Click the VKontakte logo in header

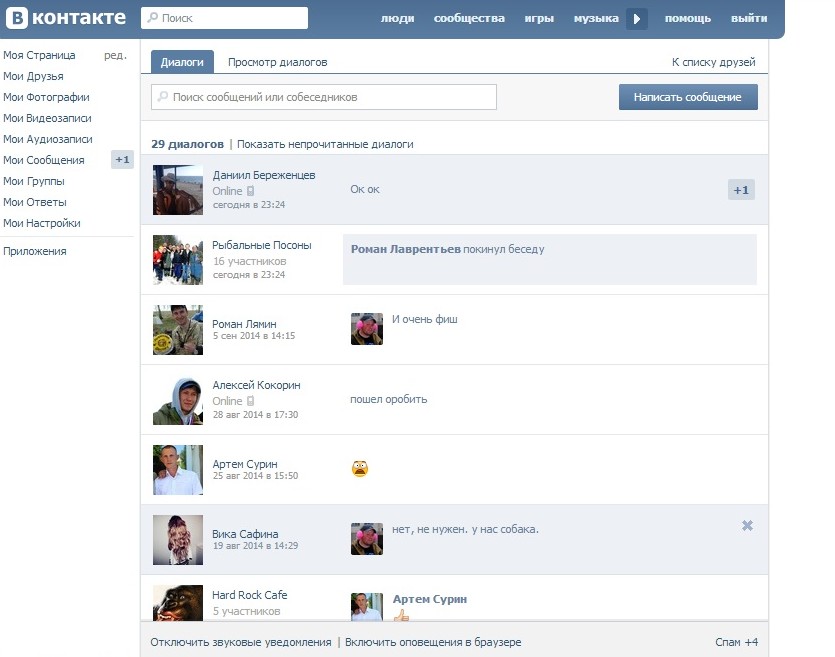(x=66, y=18)
